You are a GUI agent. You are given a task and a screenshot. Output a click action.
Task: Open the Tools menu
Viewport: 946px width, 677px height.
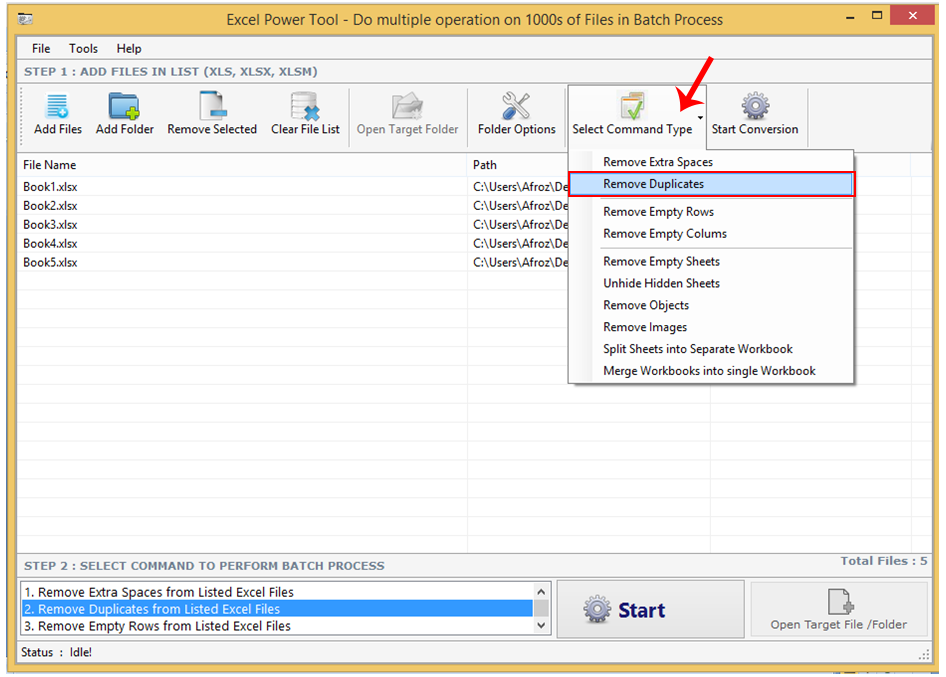(x=83, y=48)
